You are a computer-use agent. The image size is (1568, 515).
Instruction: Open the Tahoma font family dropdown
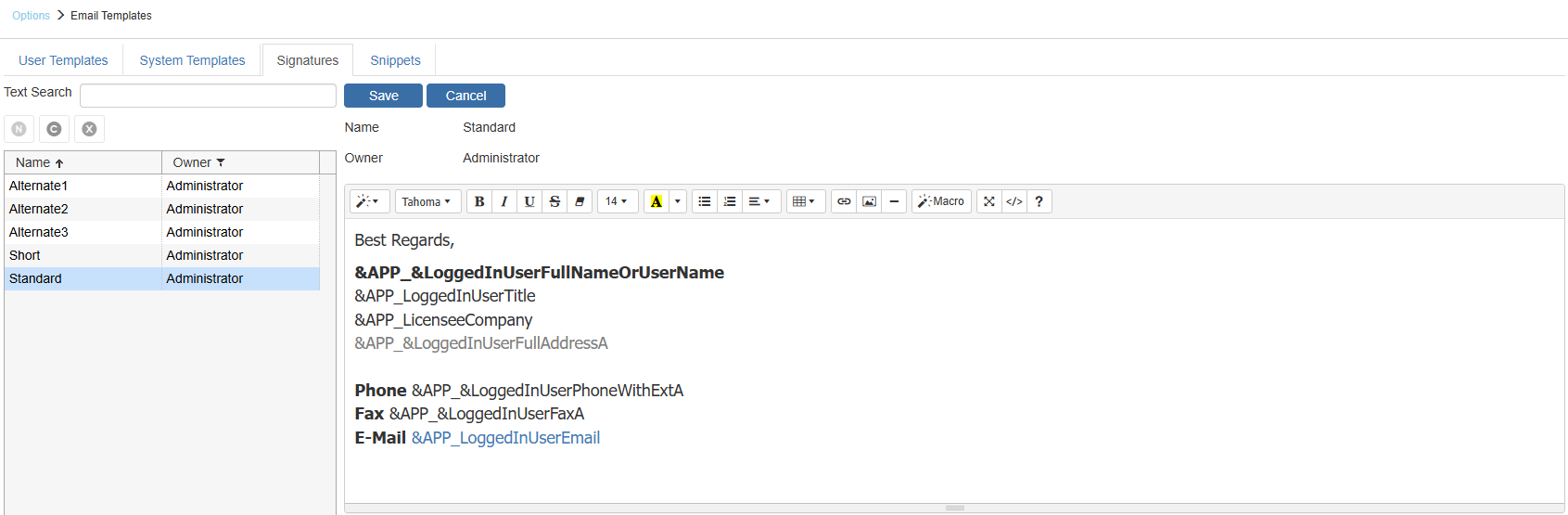[x=427, y=201]
